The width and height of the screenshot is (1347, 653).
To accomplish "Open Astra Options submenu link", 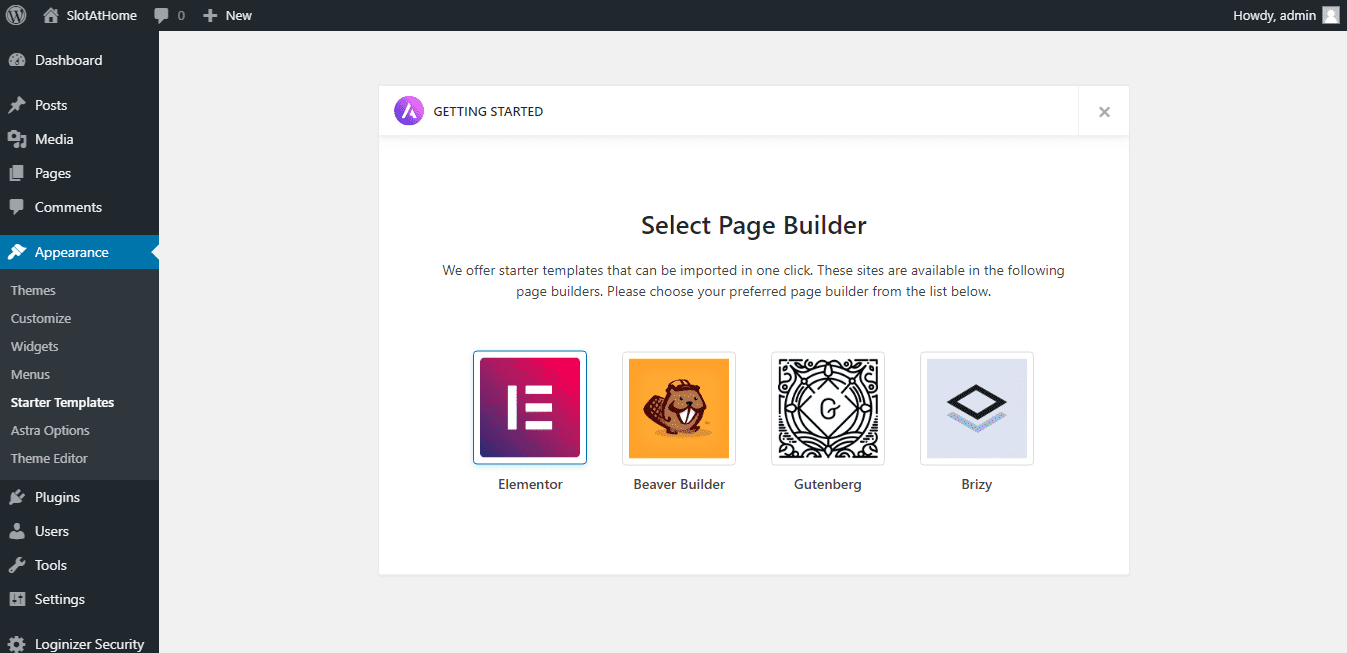I will tap(50, 430).
